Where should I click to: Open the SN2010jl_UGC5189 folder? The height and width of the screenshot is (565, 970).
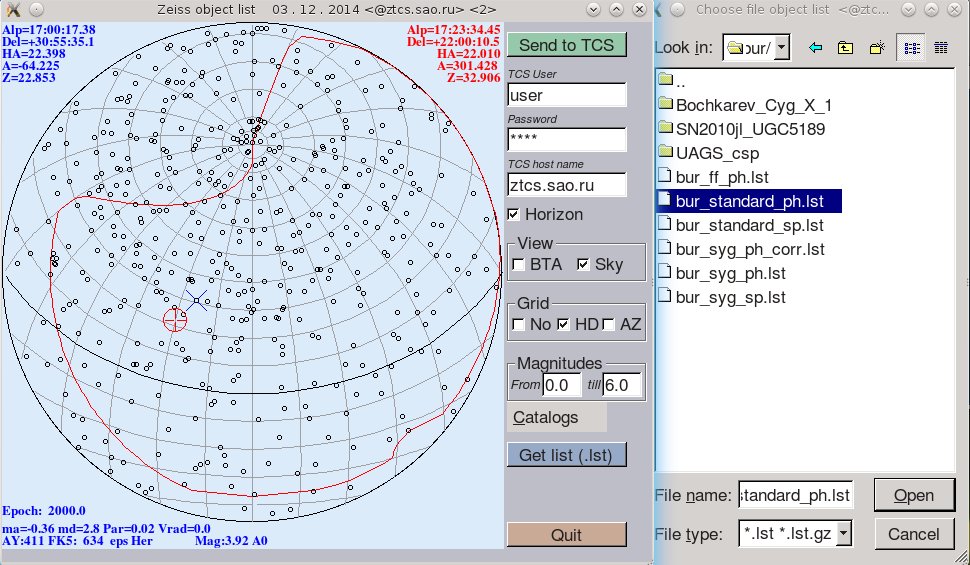pyautogui.click(x=742, y=129)
